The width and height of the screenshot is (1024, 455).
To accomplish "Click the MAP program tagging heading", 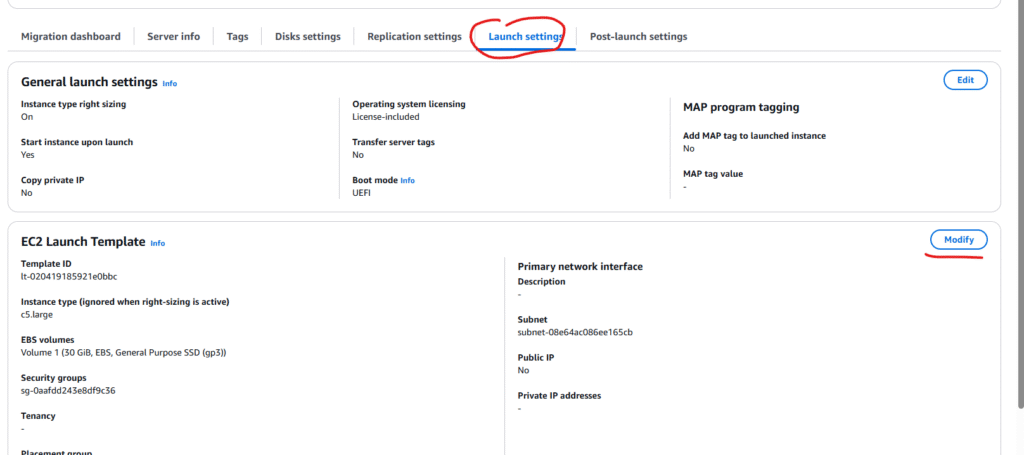I will coord(741,107).
